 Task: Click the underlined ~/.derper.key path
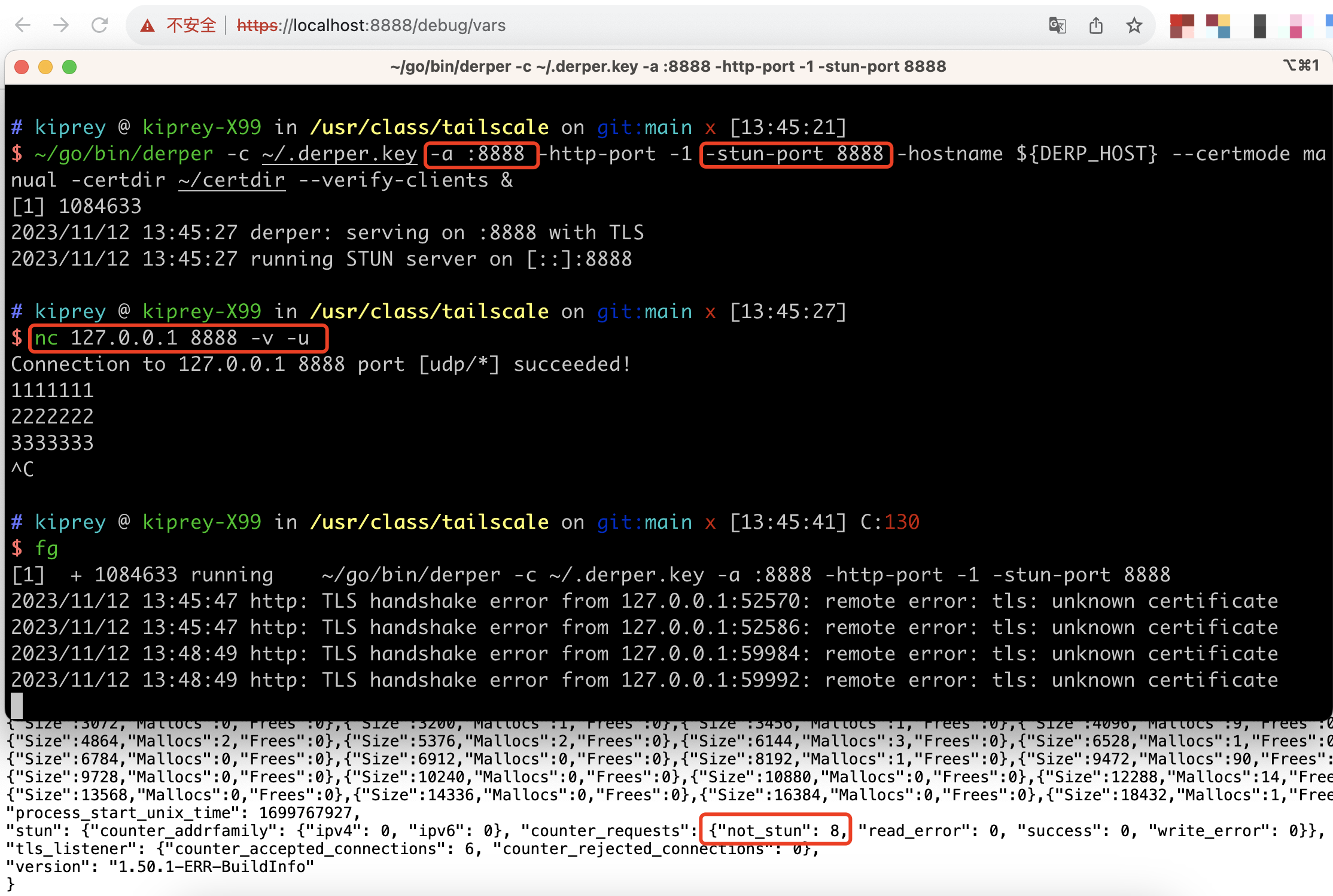click(339, 154)
